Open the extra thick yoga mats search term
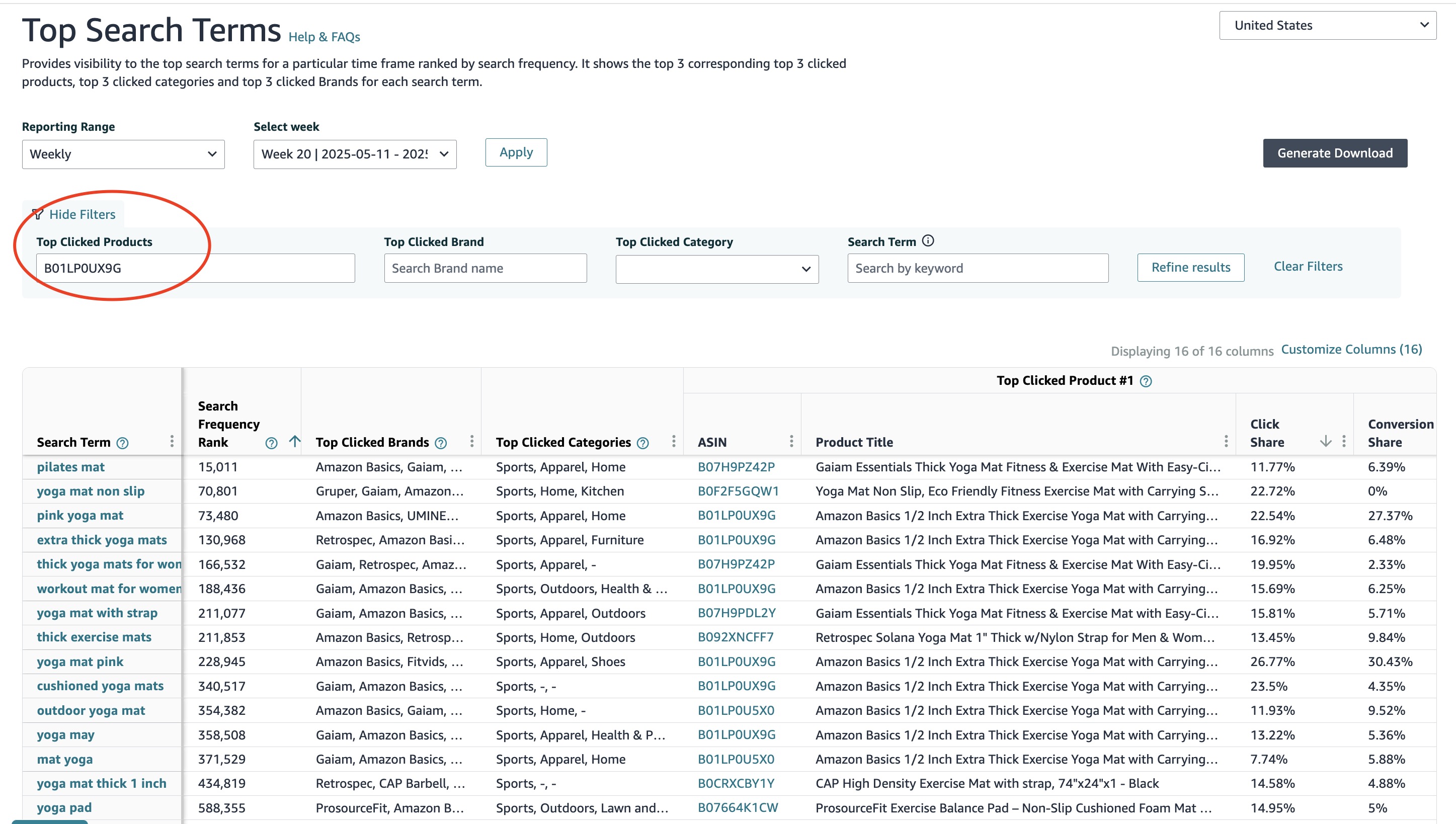1456x824 pixels. click(x=102, y=540)
